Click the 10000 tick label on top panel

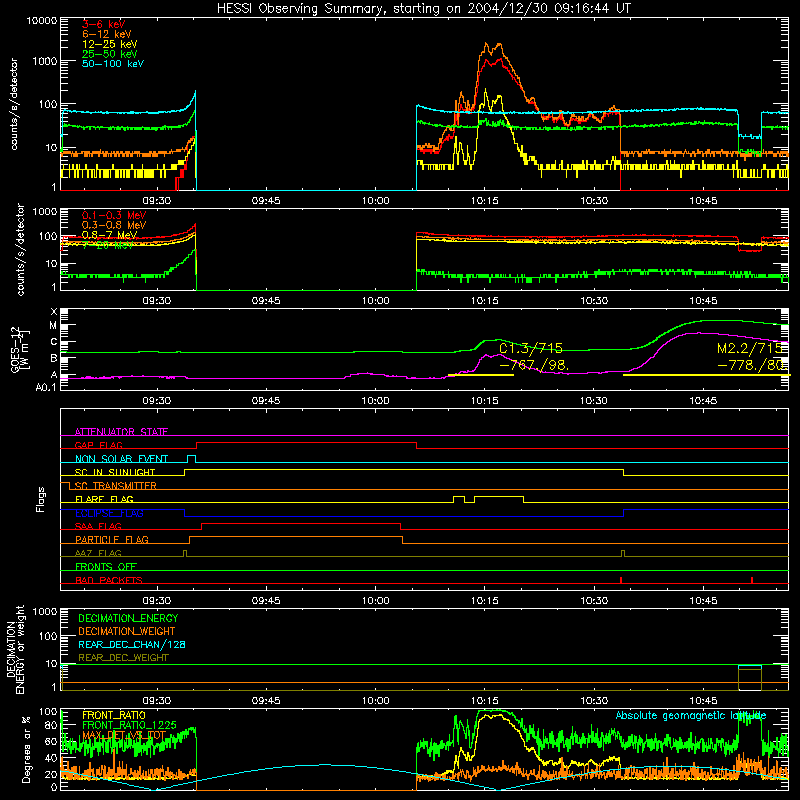click(42, 21)
